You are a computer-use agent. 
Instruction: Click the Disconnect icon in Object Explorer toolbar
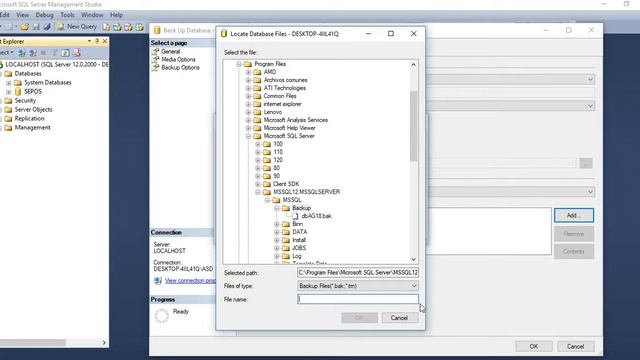point(33,53)
